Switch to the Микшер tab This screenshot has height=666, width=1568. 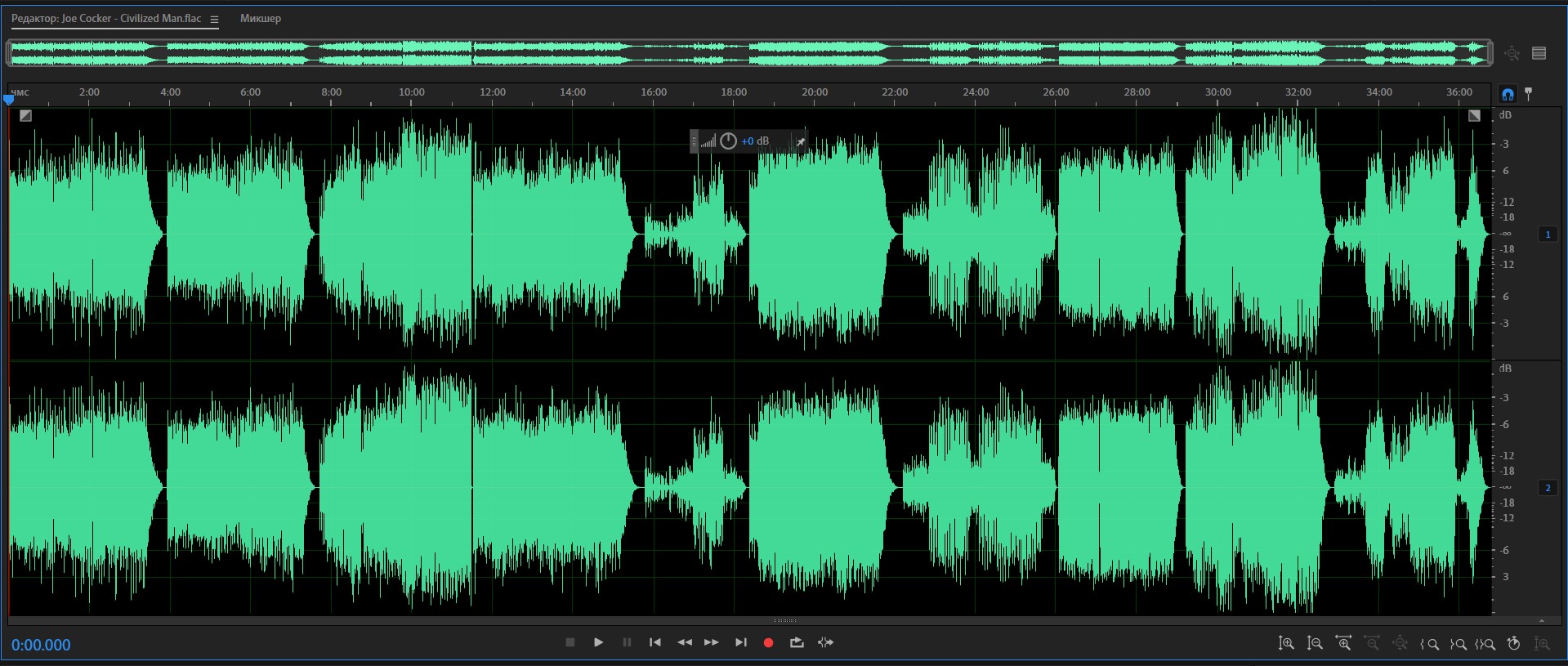pos(261,18)
